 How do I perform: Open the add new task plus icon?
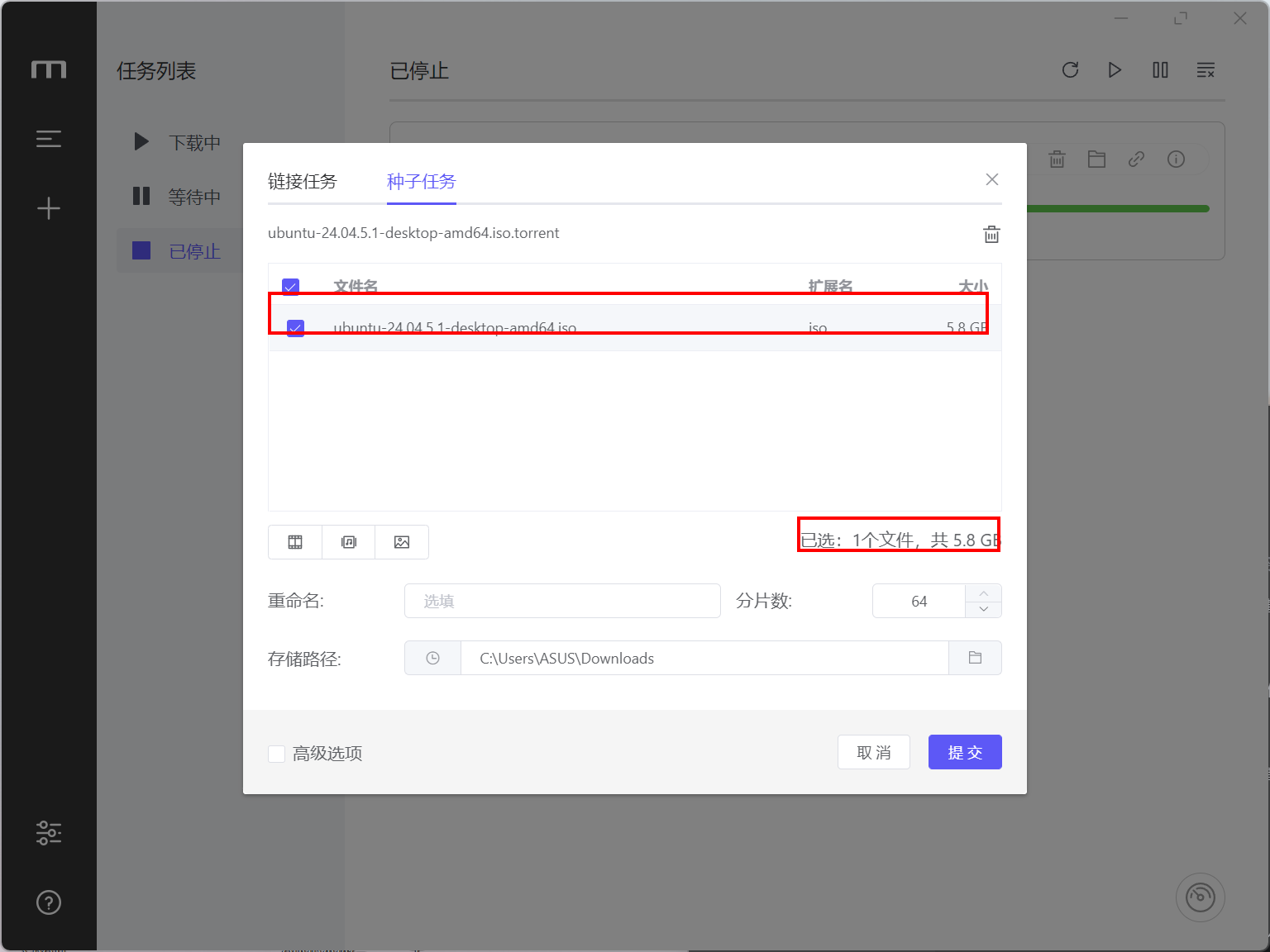click(x=49, y=208)
